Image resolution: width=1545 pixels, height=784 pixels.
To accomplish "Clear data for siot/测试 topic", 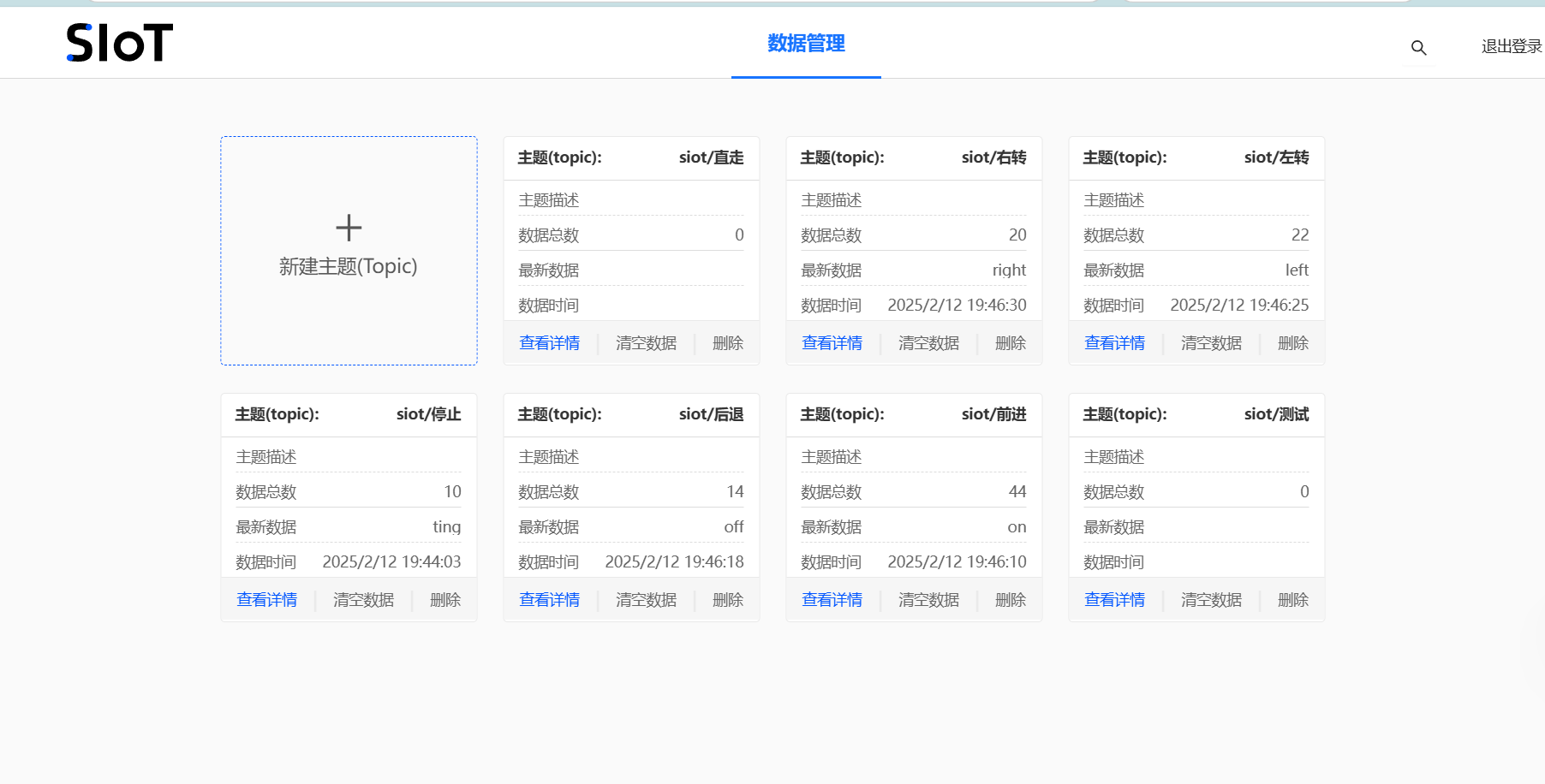I will tap(1211, 600).
